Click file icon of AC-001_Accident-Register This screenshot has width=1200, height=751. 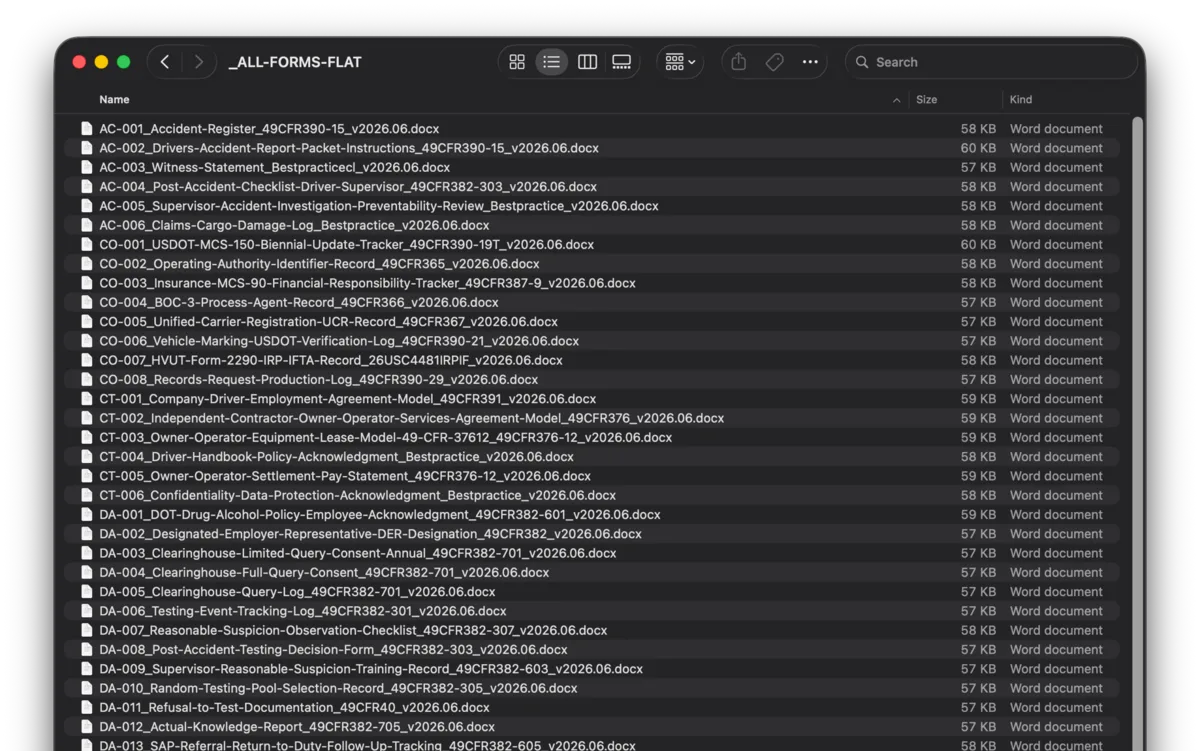click(x=87, y=129)
